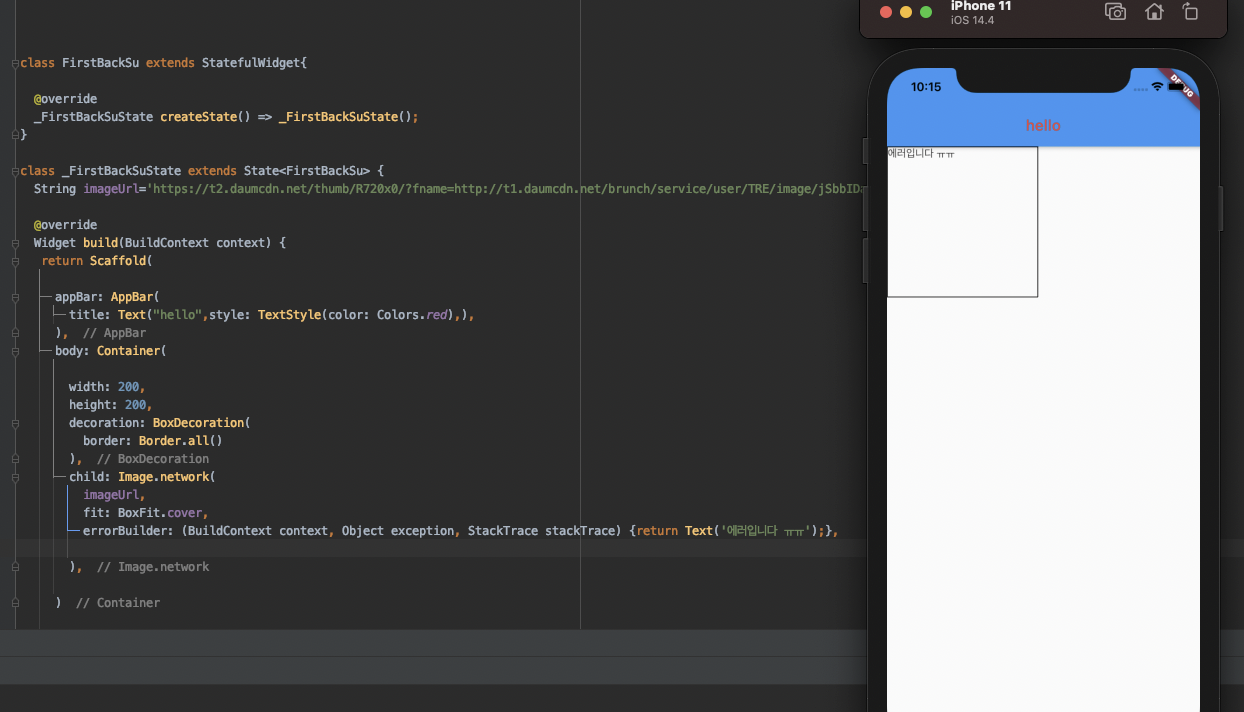Fold the Widget build method
This screenshot has height=712, width=1244.
click(14, 243)
